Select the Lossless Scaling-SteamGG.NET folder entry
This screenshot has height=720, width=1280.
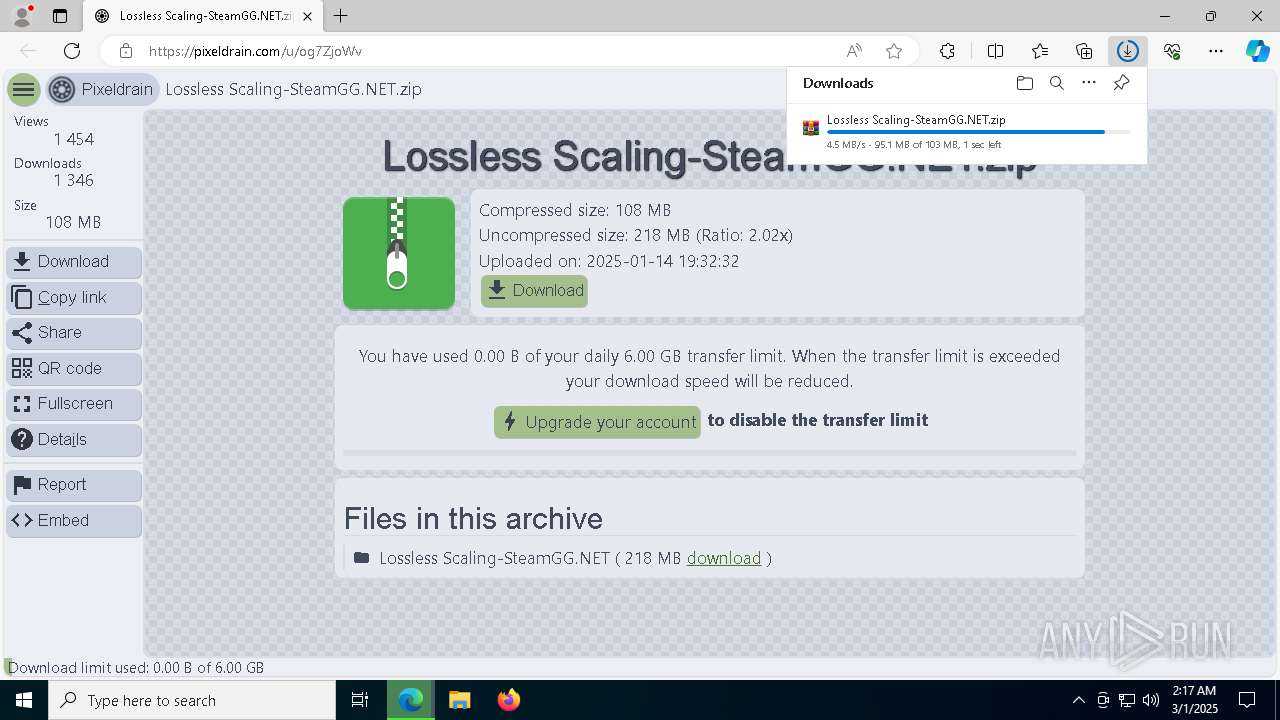pos(494,558)
